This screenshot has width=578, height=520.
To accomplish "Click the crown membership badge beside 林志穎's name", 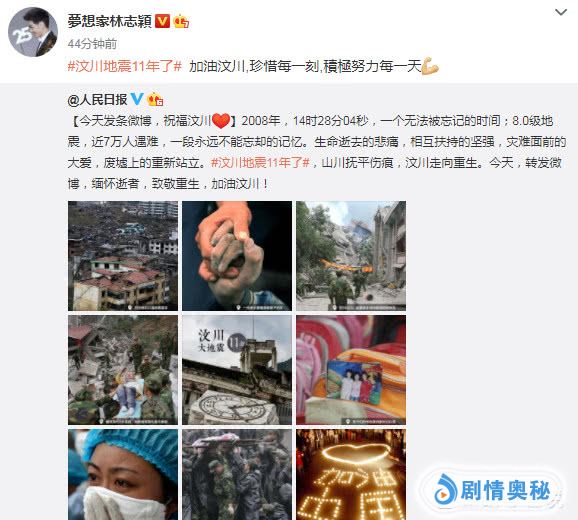I will point(181,21).
